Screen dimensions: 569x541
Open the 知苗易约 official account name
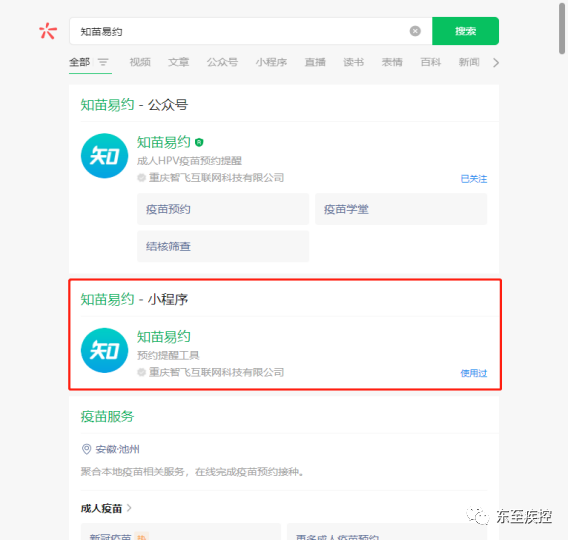pyautogui.click(x=164, y=142)
